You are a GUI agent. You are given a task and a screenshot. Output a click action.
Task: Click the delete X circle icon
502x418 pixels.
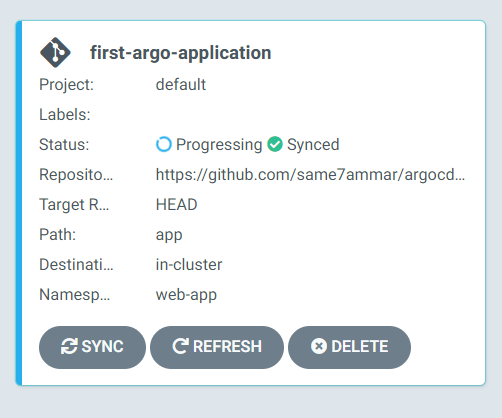point(319,346)
